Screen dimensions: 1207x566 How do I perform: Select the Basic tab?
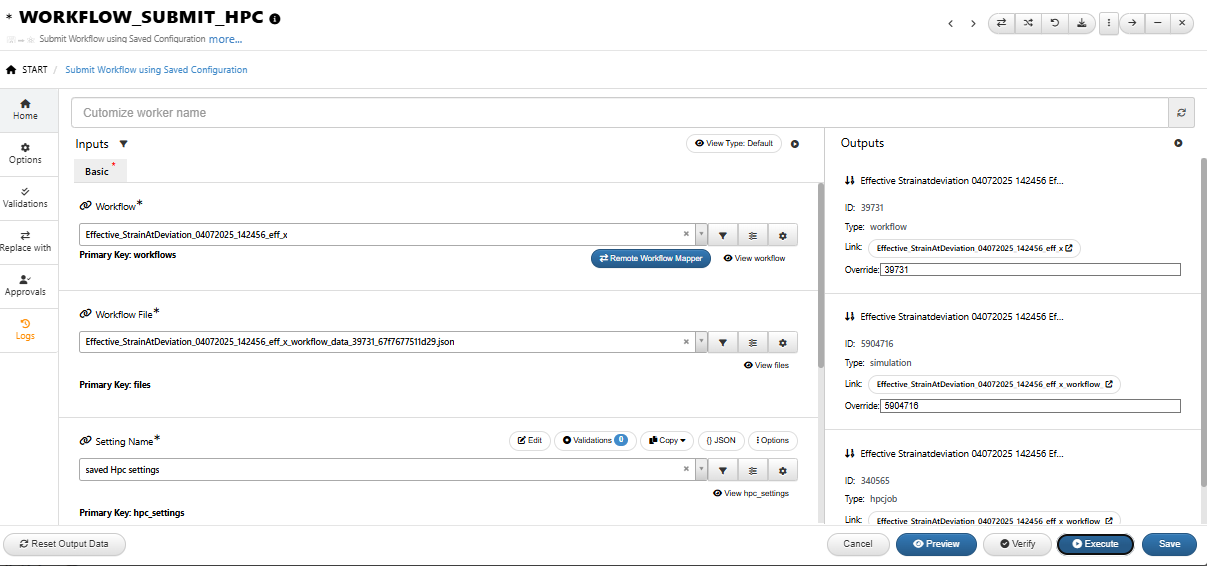[100, 171]
